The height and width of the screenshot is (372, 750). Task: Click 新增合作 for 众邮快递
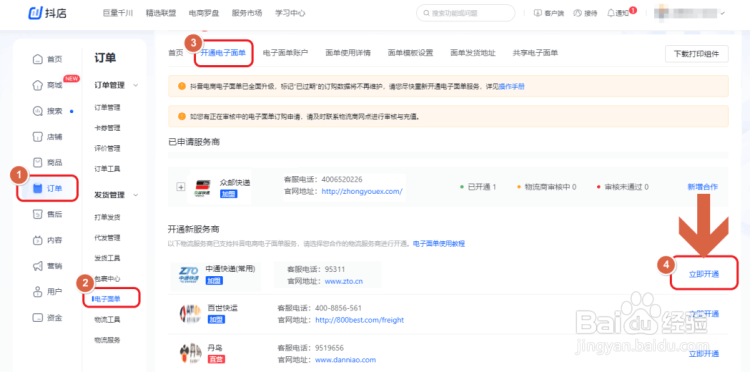pos(703,187)
